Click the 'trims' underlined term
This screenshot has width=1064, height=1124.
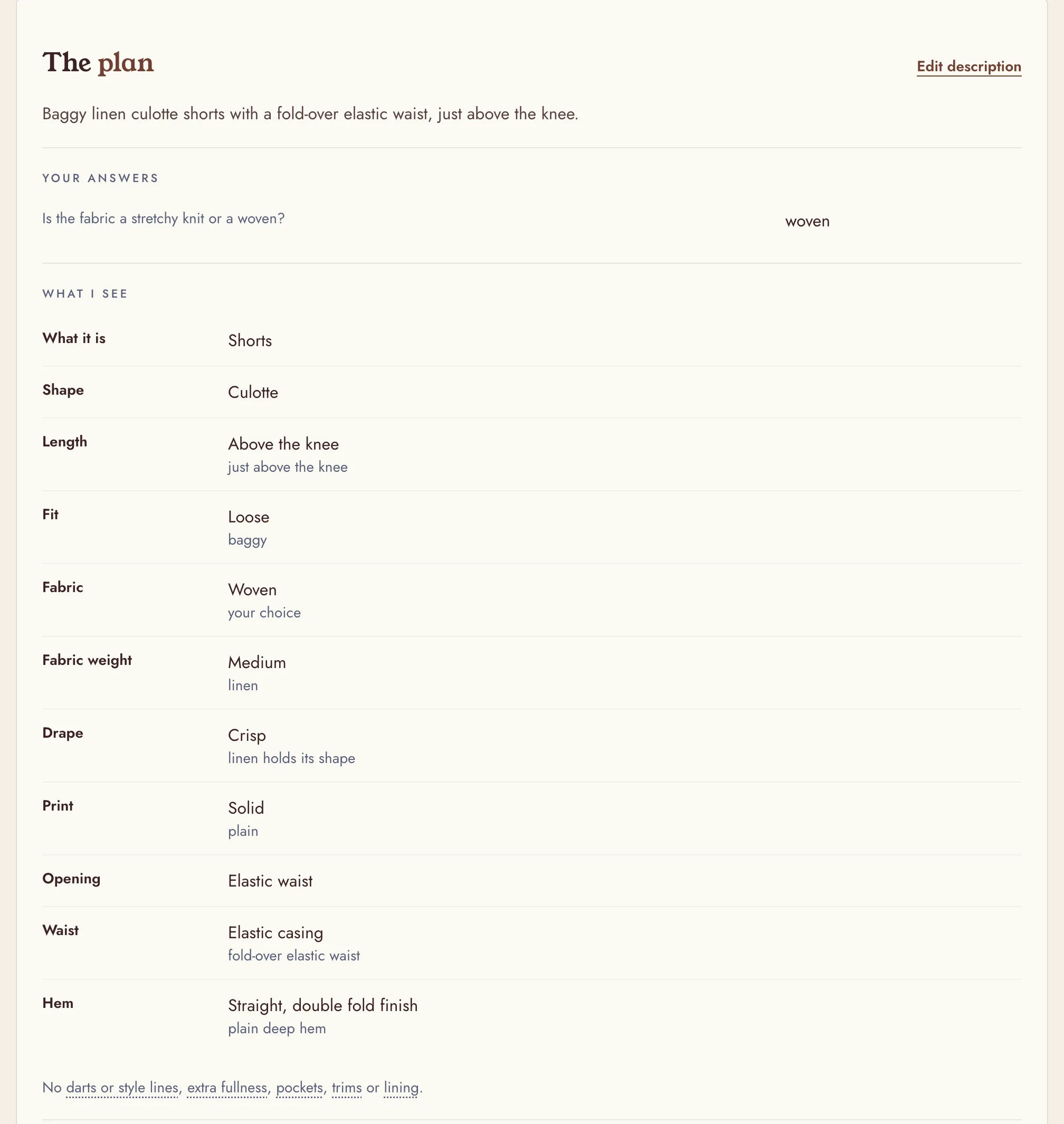coord(347,1088)
